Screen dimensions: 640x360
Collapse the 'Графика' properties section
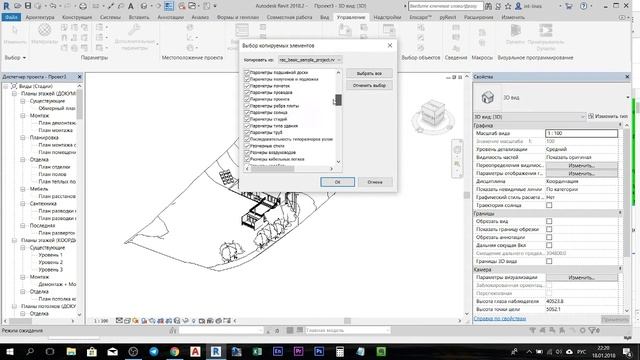tap(620, 125)
